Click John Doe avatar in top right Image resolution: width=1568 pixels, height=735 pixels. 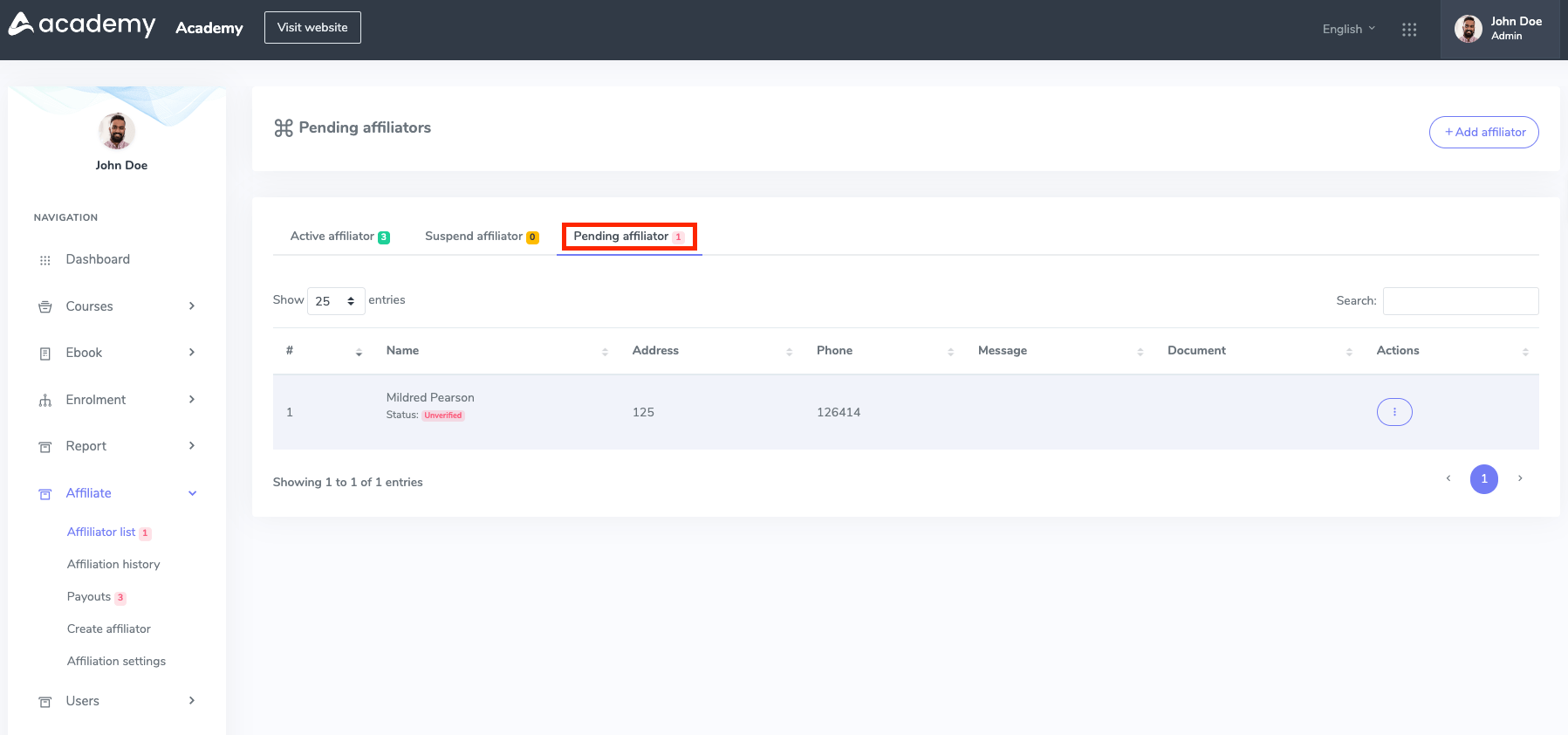[1468, 29]
